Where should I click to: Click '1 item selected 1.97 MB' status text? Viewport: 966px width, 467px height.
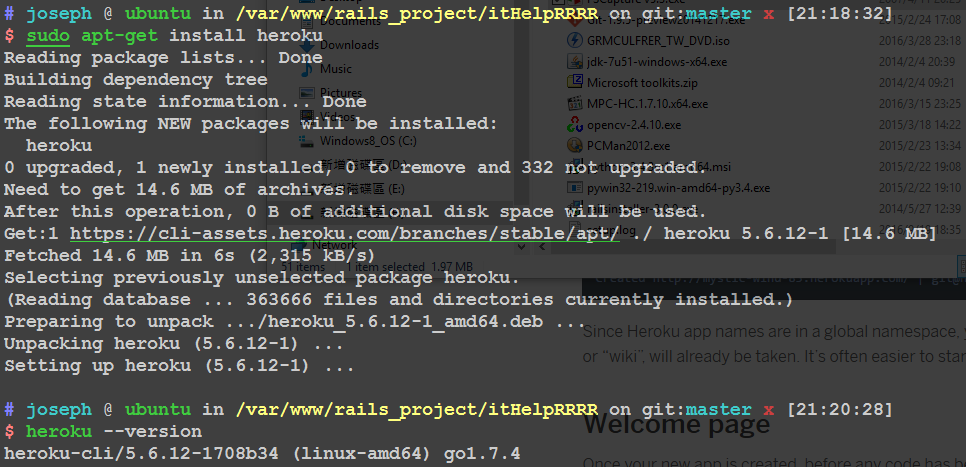point(409,267)
